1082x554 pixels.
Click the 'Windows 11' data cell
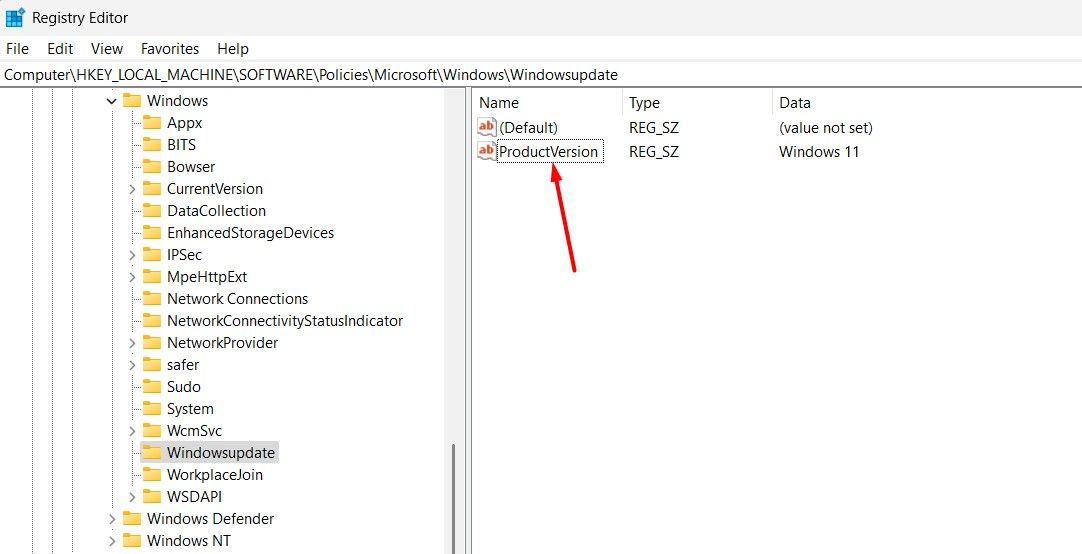coord(819,152)
